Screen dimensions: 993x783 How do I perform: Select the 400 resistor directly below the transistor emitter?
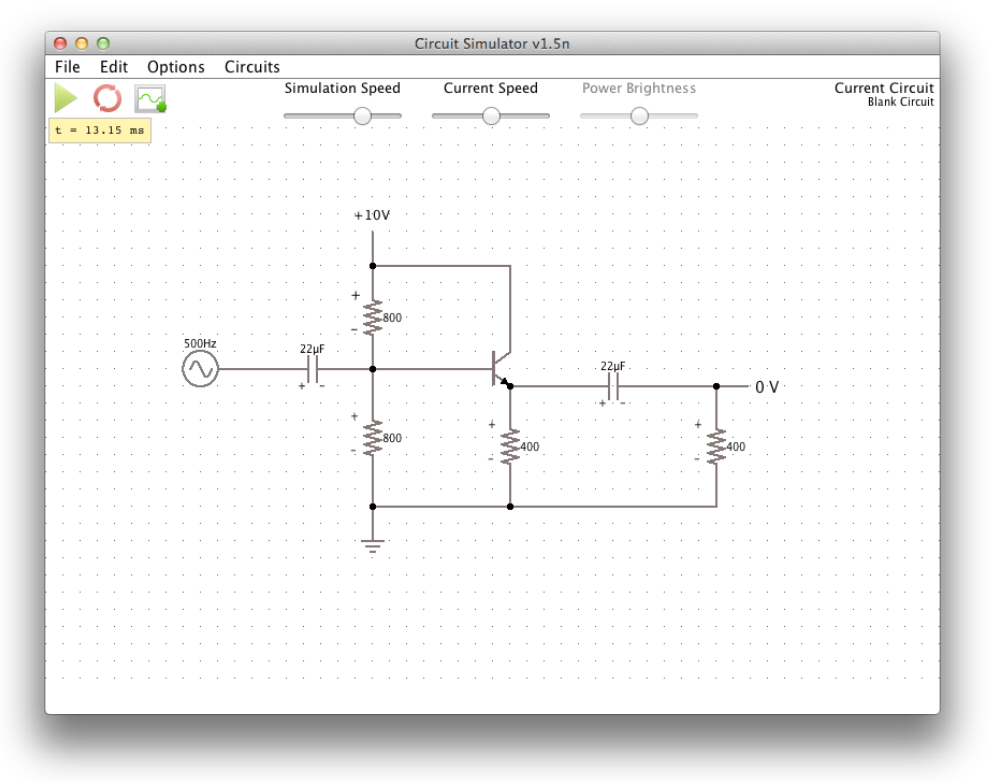510,447
